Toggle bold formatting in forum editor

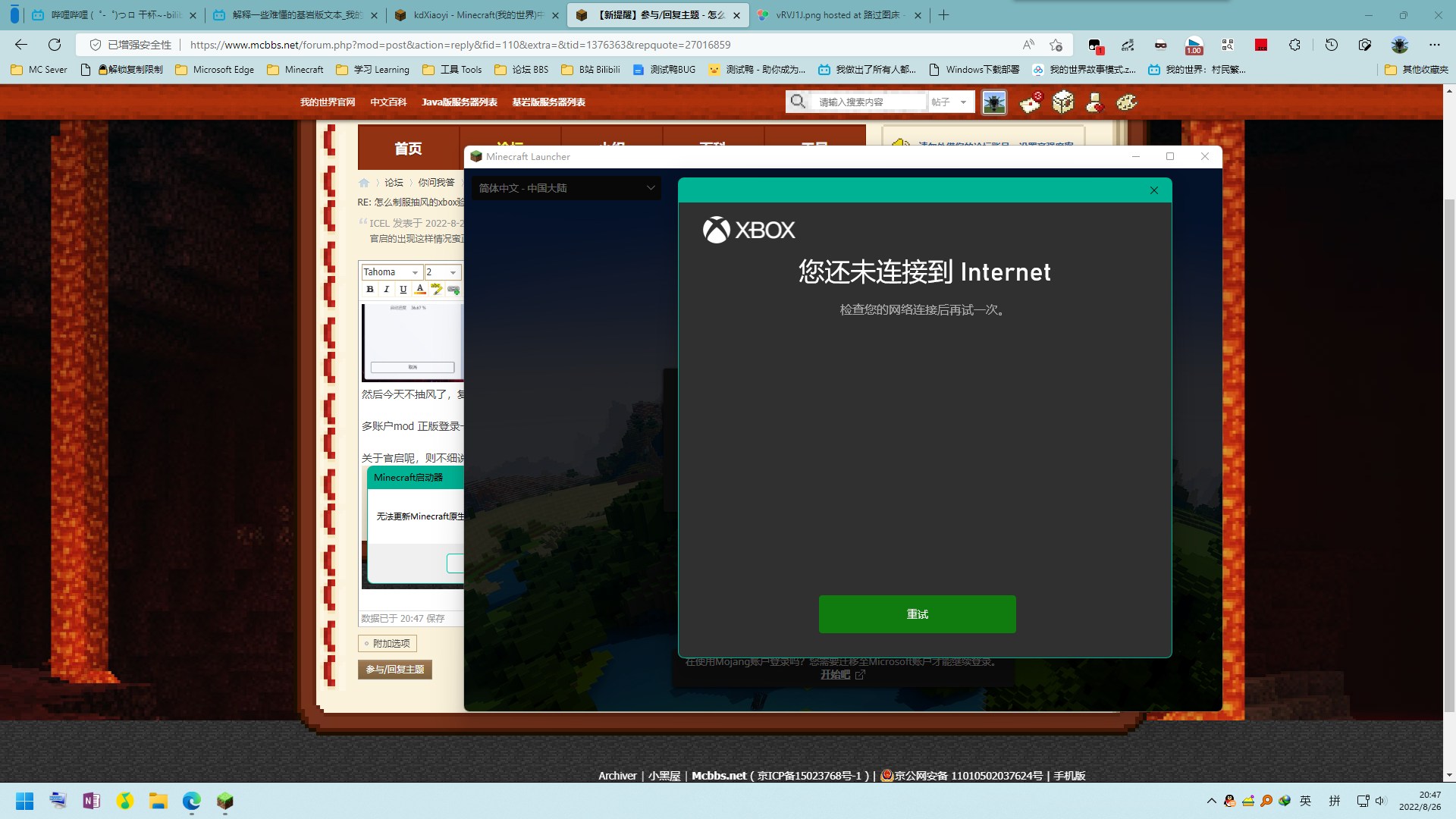[370, 289]
